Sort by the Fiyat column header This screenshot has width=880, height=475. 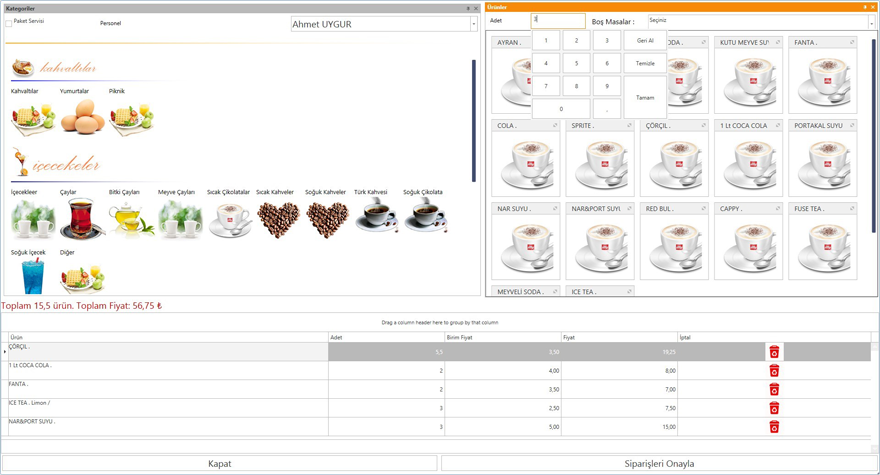[620, 337]
